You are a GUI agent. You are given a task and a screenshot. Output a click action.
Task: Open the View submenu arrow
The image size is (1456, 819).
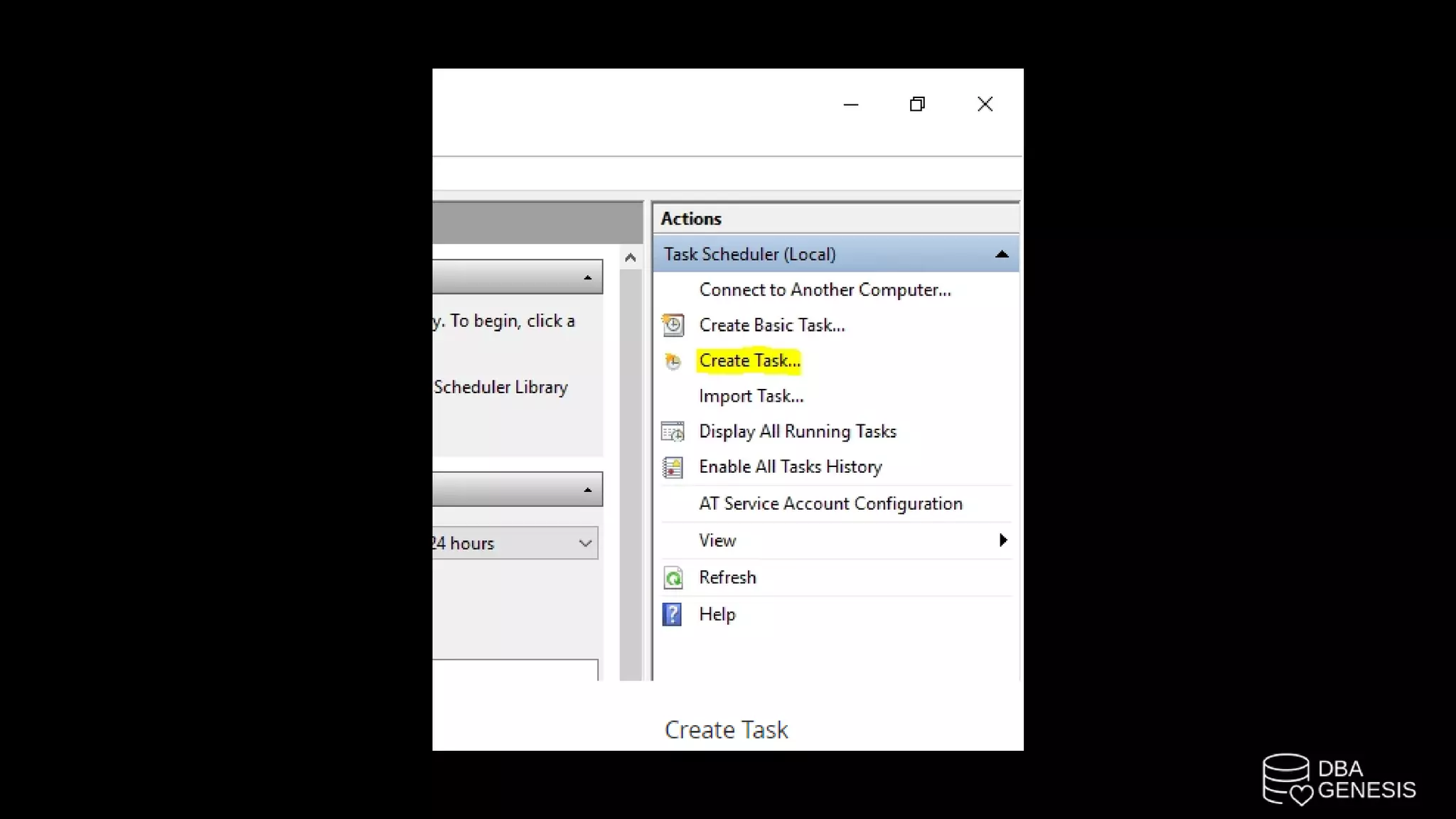pos(1002,540)
